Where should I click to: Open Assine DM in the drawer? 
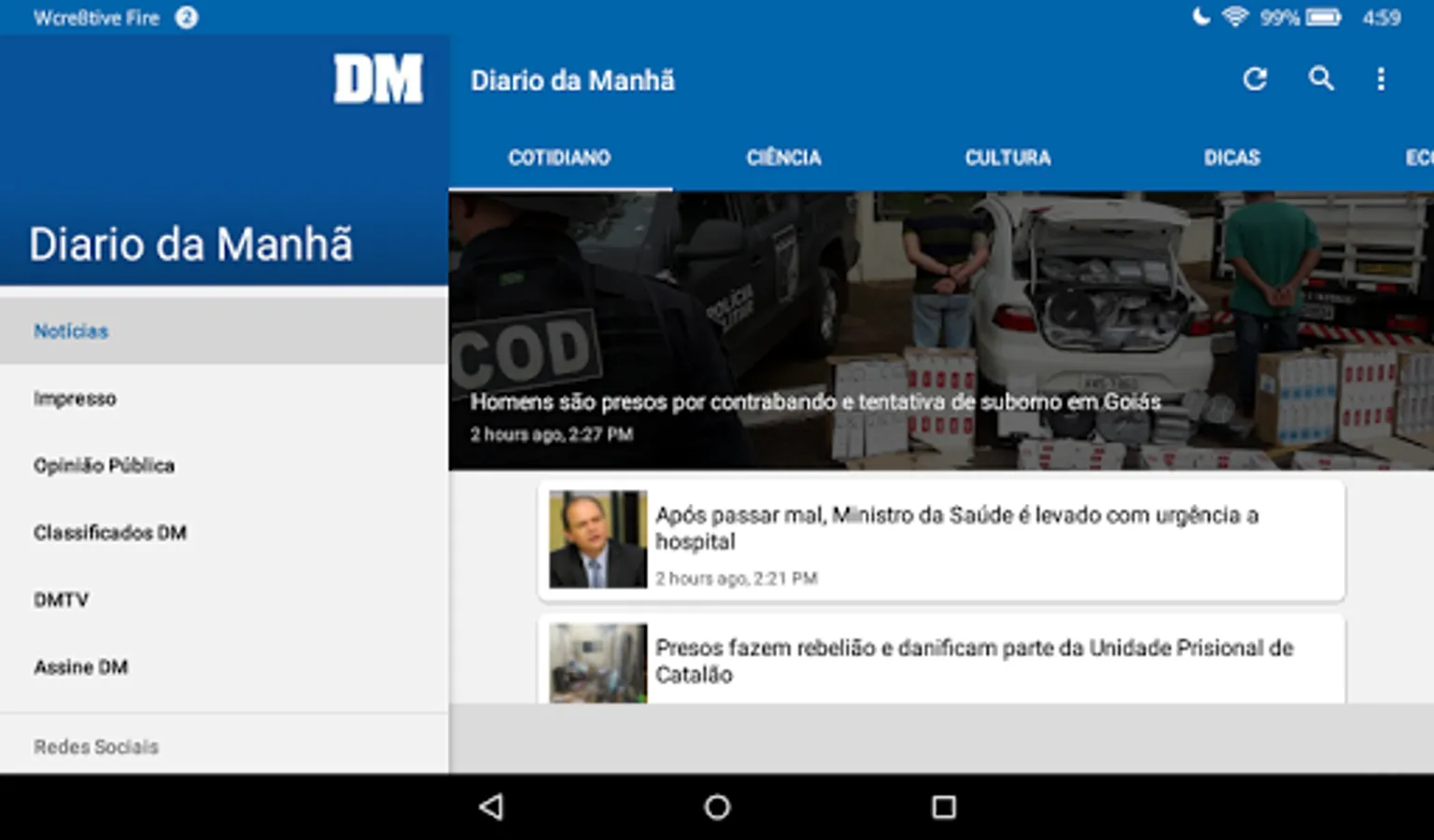[224, 667]
